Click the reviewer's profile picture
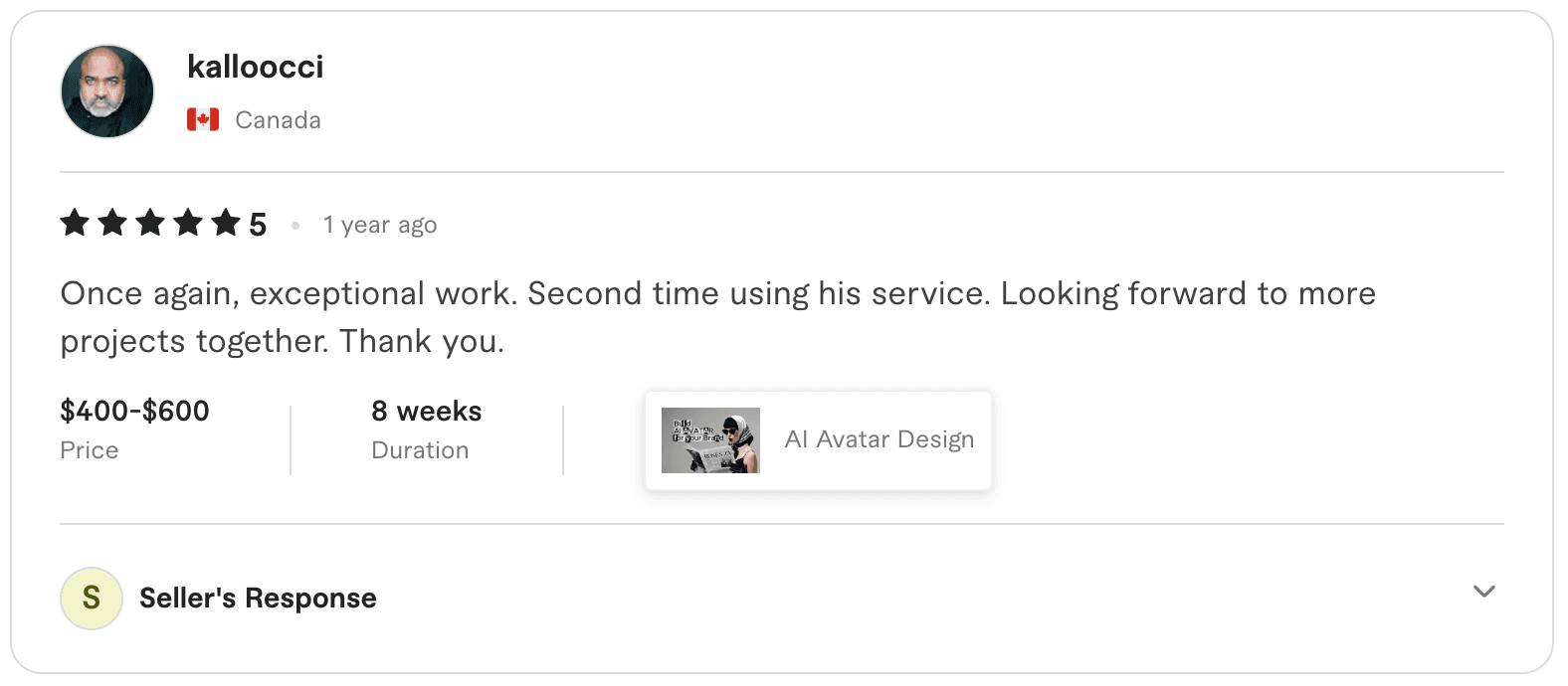 click(106, 90)
